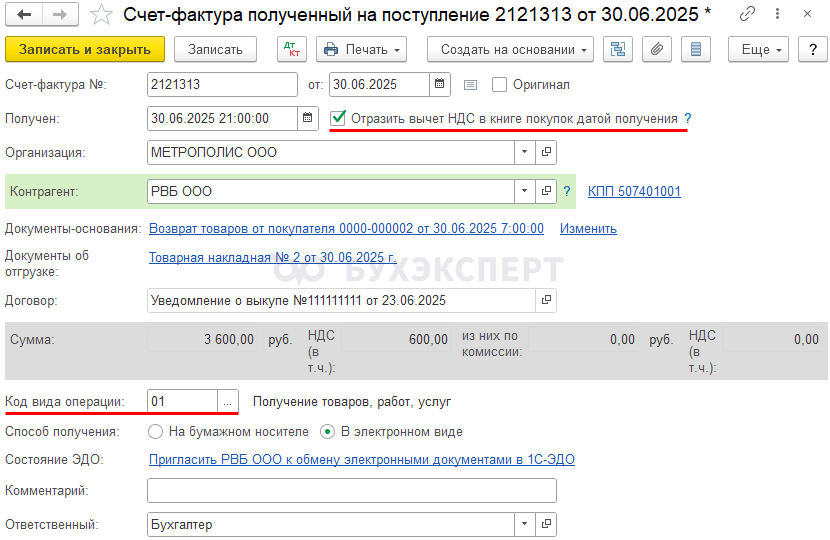Show hint for НДС deduction checkbox
This screenshot has height=540, width=830.
tap(687, 118)
